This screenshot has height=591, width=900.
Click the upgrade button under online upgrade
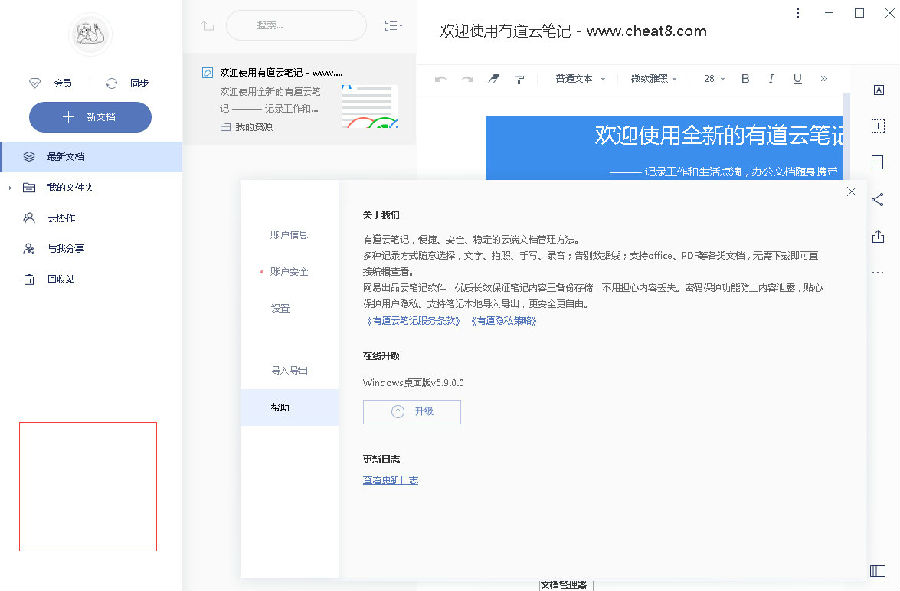[x=412, y=411]
